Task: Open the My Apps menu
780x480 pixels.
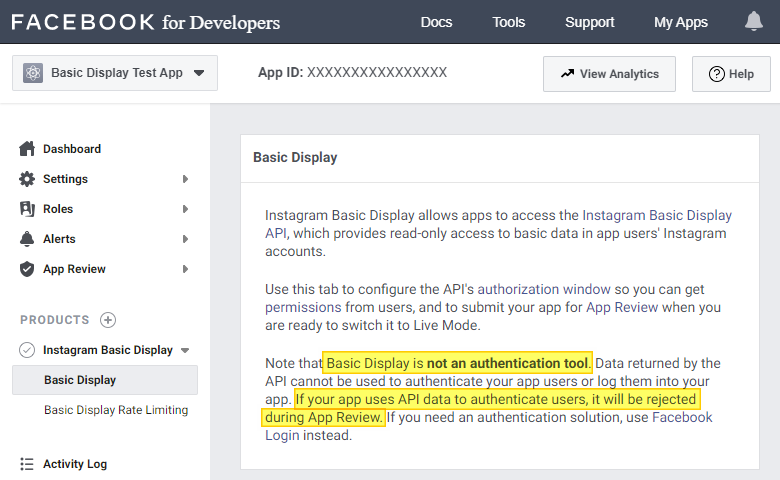Action: click(680, 22)
